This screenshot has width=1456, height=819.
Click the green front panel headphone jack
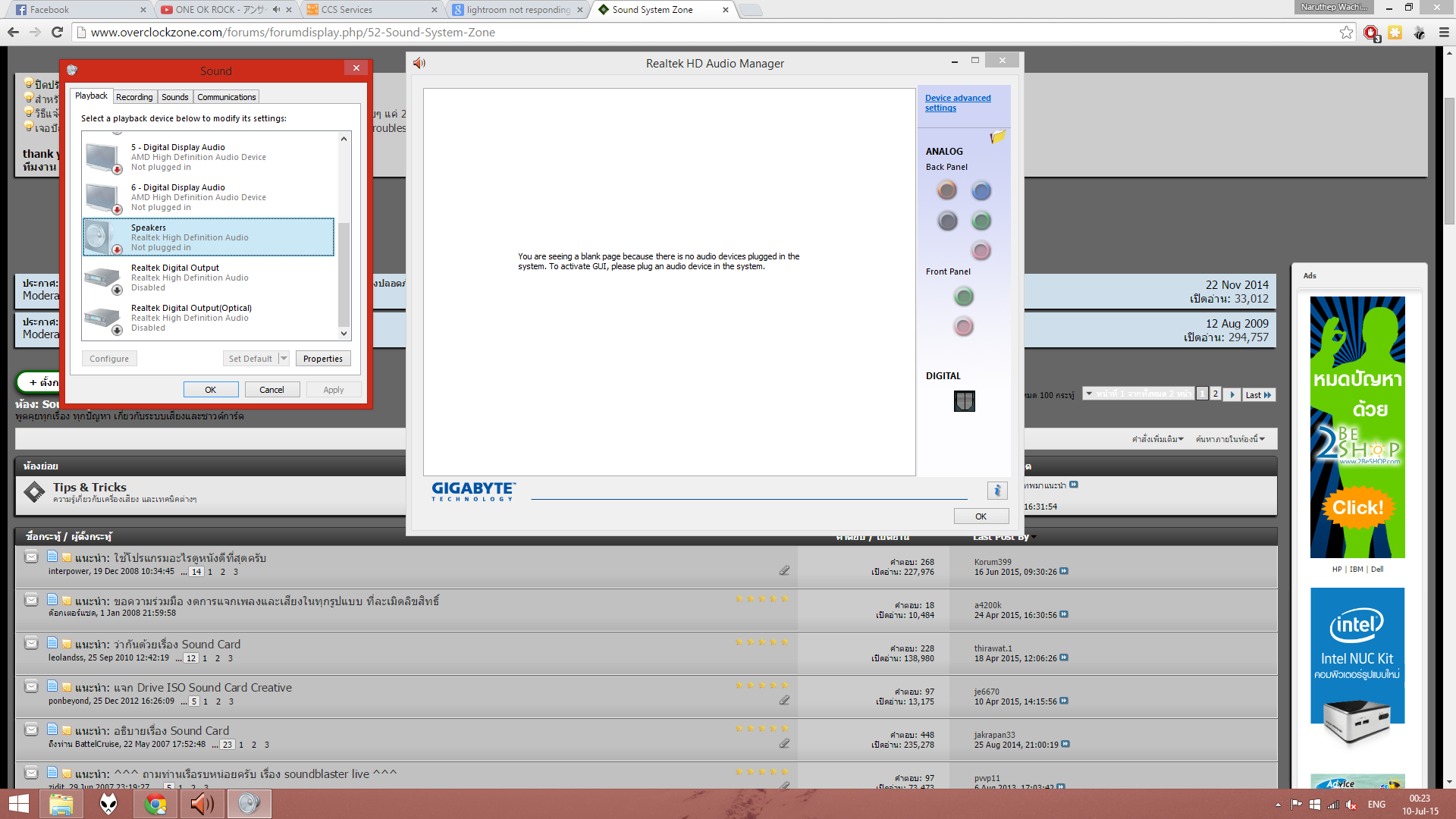[964, 297]
